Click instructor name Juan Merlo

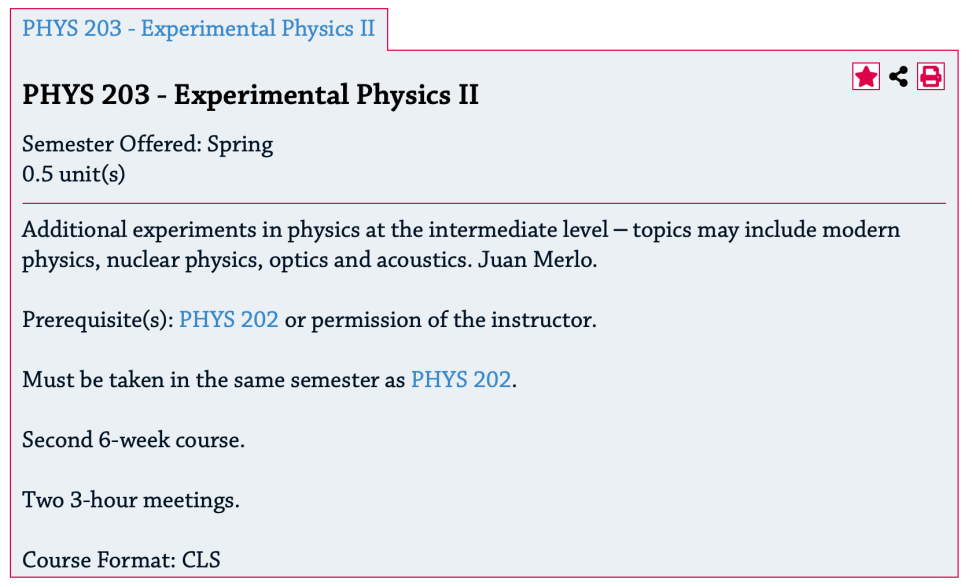pos(536,260)
